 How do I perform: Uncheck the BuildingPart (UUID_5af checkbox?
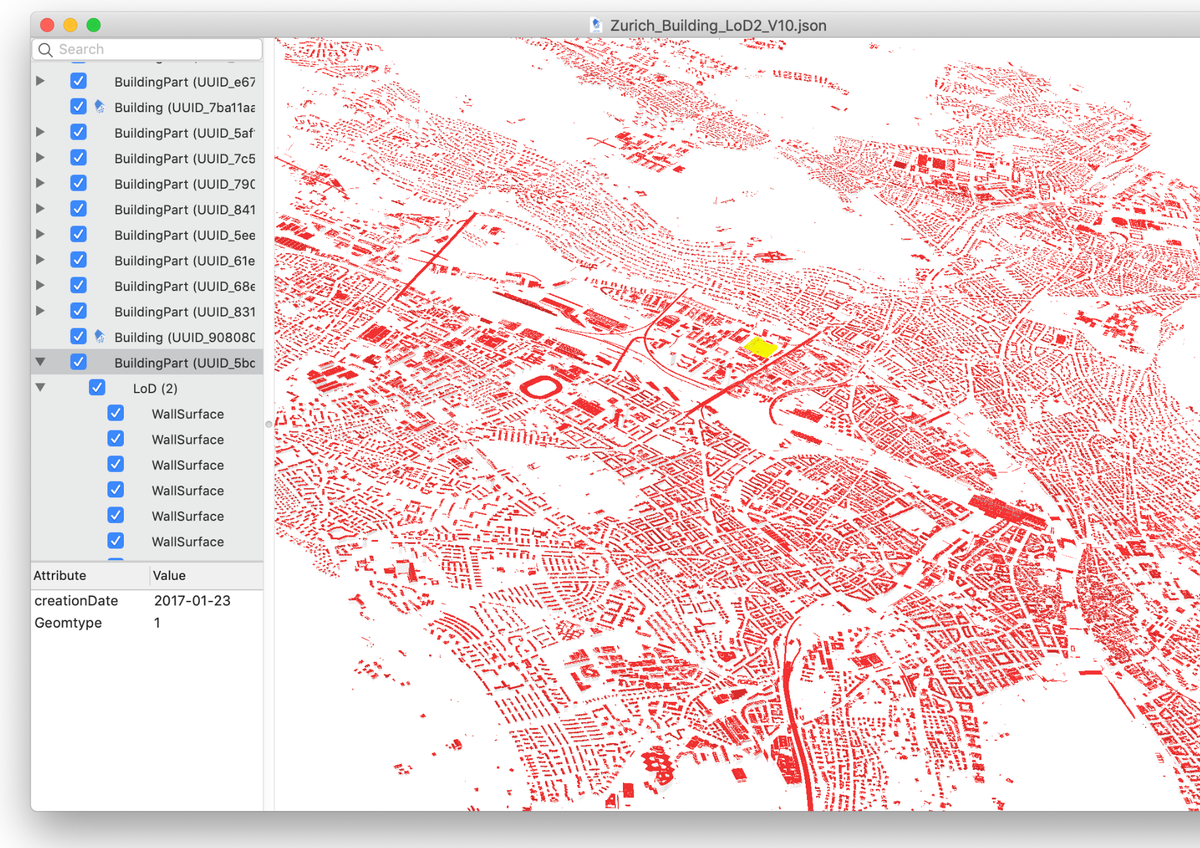click(x=78, y=132)
